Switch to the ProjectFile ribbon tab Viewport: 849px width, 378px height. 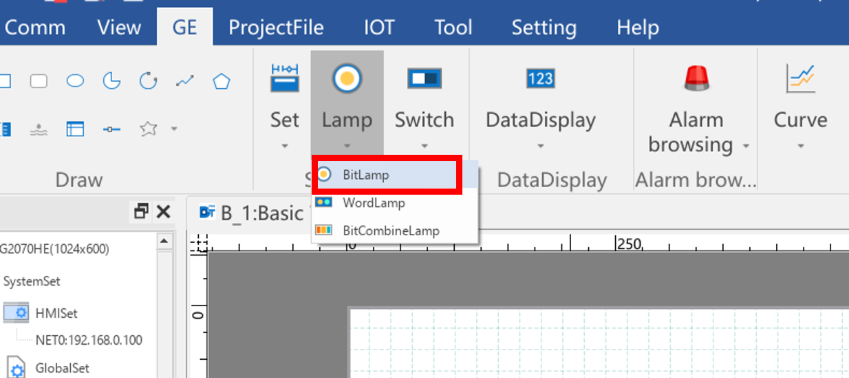tap(276, 27)
